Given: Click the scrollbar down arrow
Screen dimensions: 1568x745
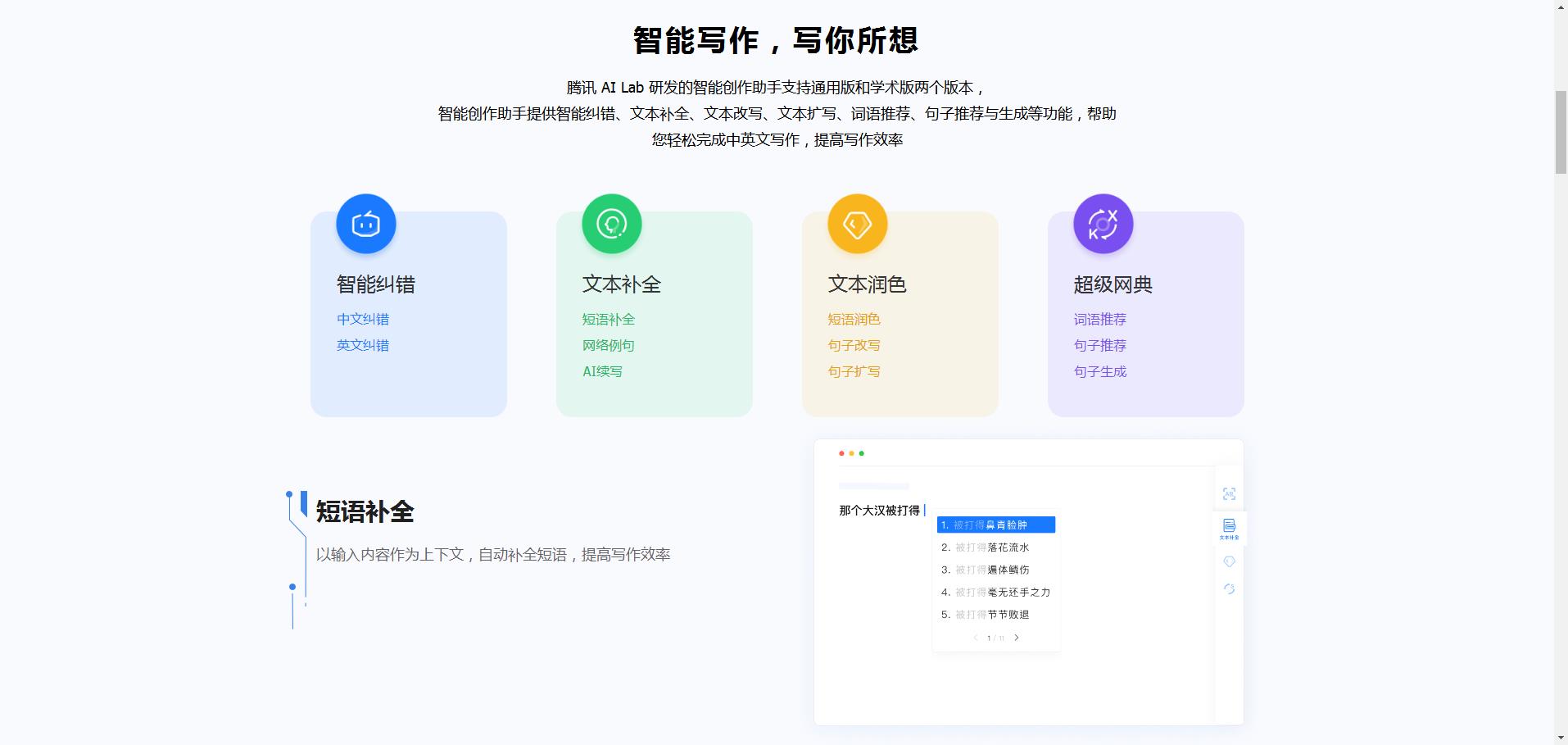Looking at the screenshot, I should (x=1561, y=738).
